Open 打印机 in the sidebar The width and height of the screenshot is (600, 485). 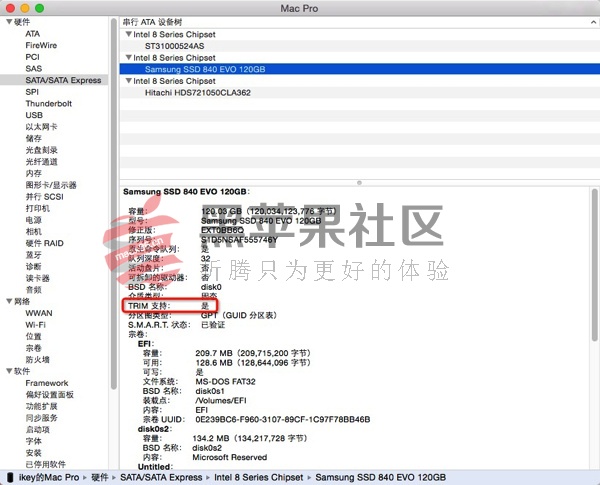pyautogui.click(x=38, y=208)
